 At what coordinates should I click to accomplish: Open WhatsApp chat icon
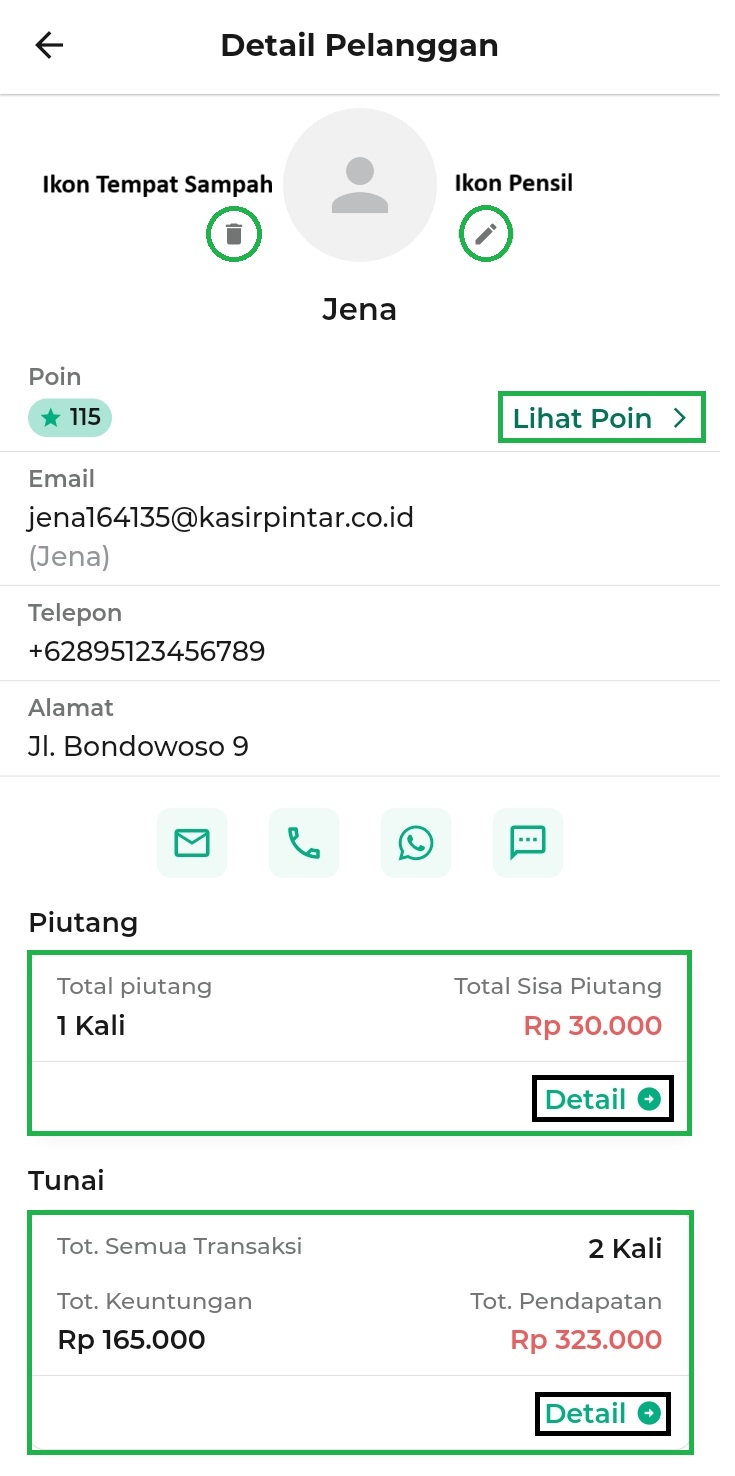(416, 843)
